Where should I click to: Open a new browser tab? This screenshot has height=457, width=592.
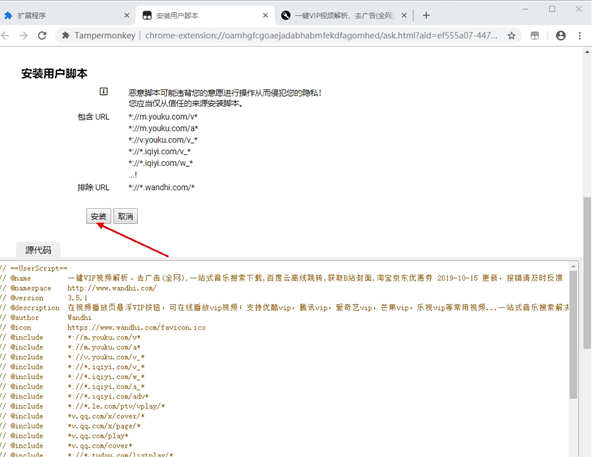coord(426,15)
